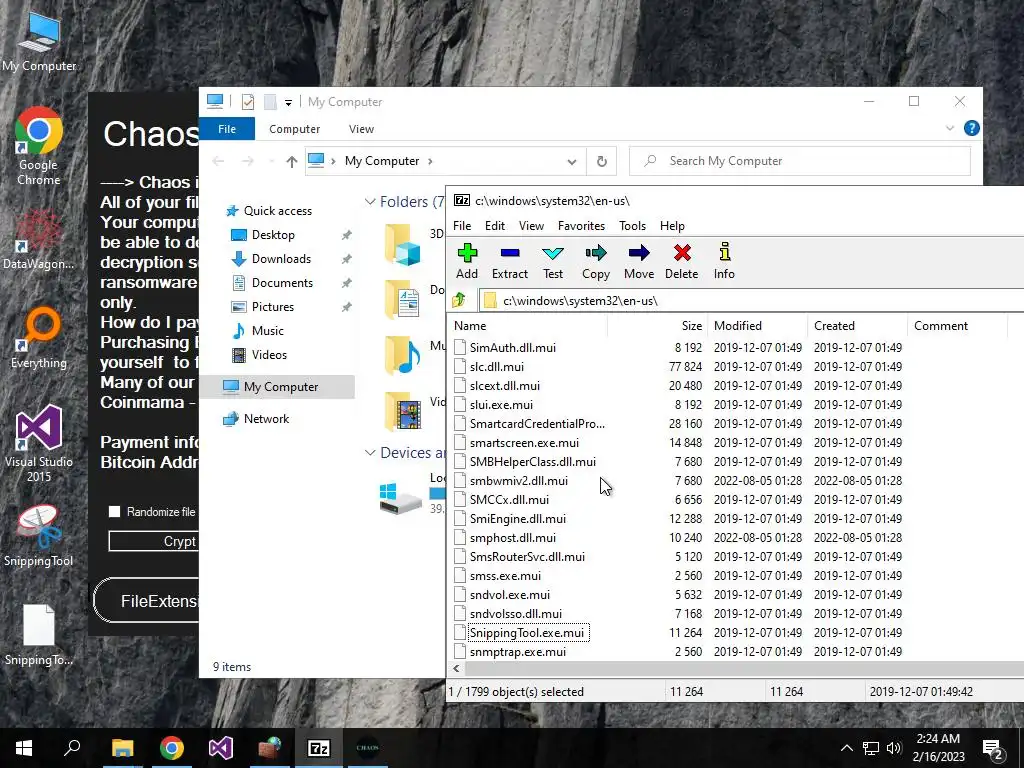This screenshot has height=768, width=1024.
Task: Click the 7-Zip horizontal scrollbar track
Action: (x=744, y=668)
